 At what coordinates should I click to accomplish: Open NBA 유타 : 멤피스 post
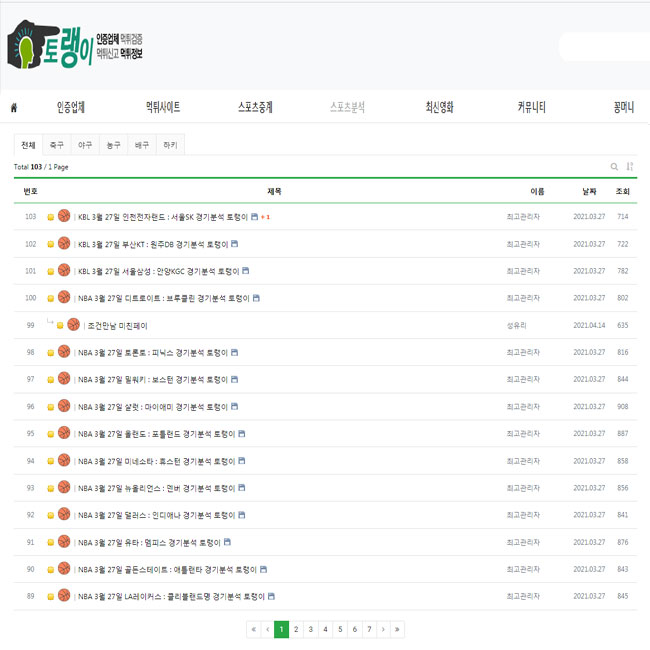pyautogui.click(x=149, y=542)
